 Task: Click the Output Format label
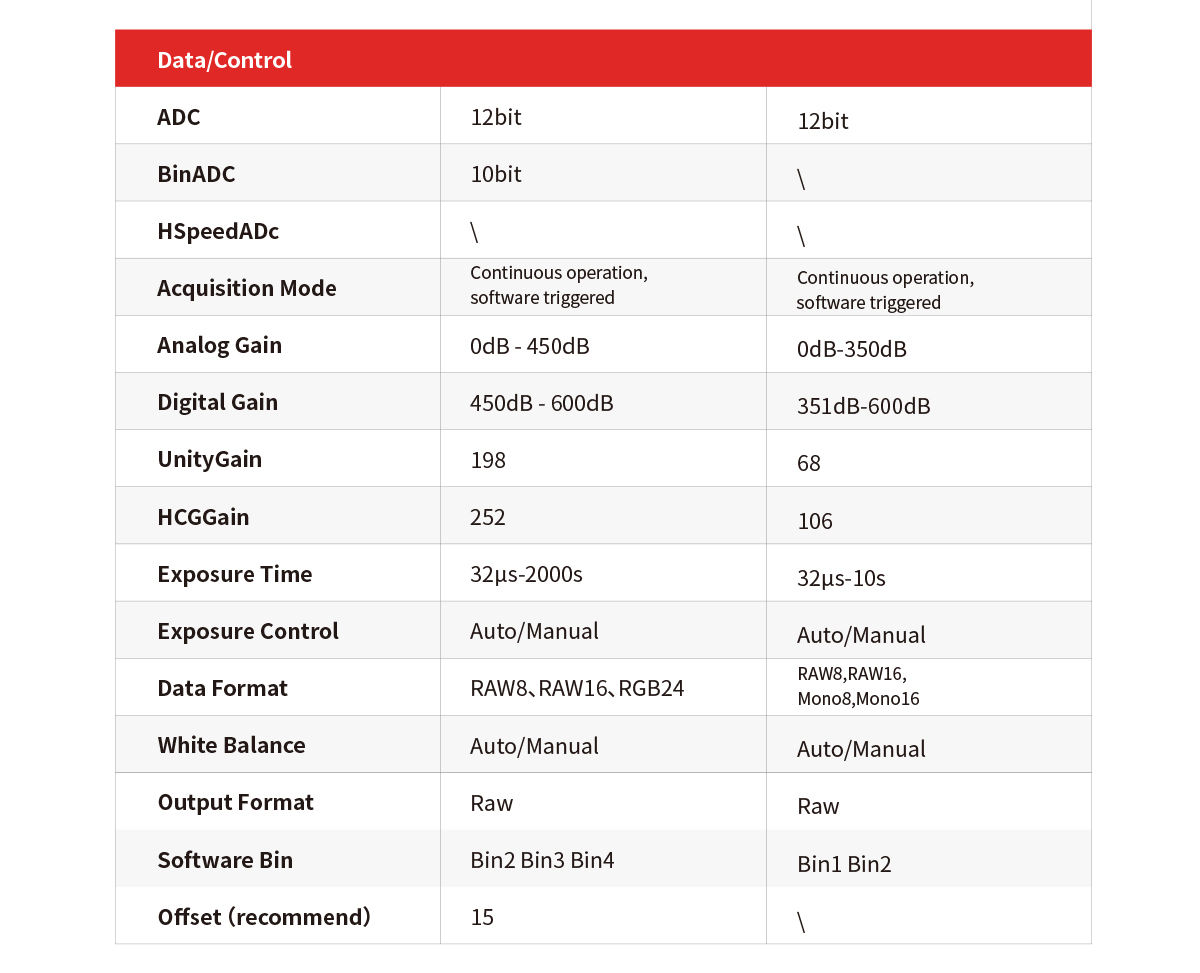pos(235,802)
